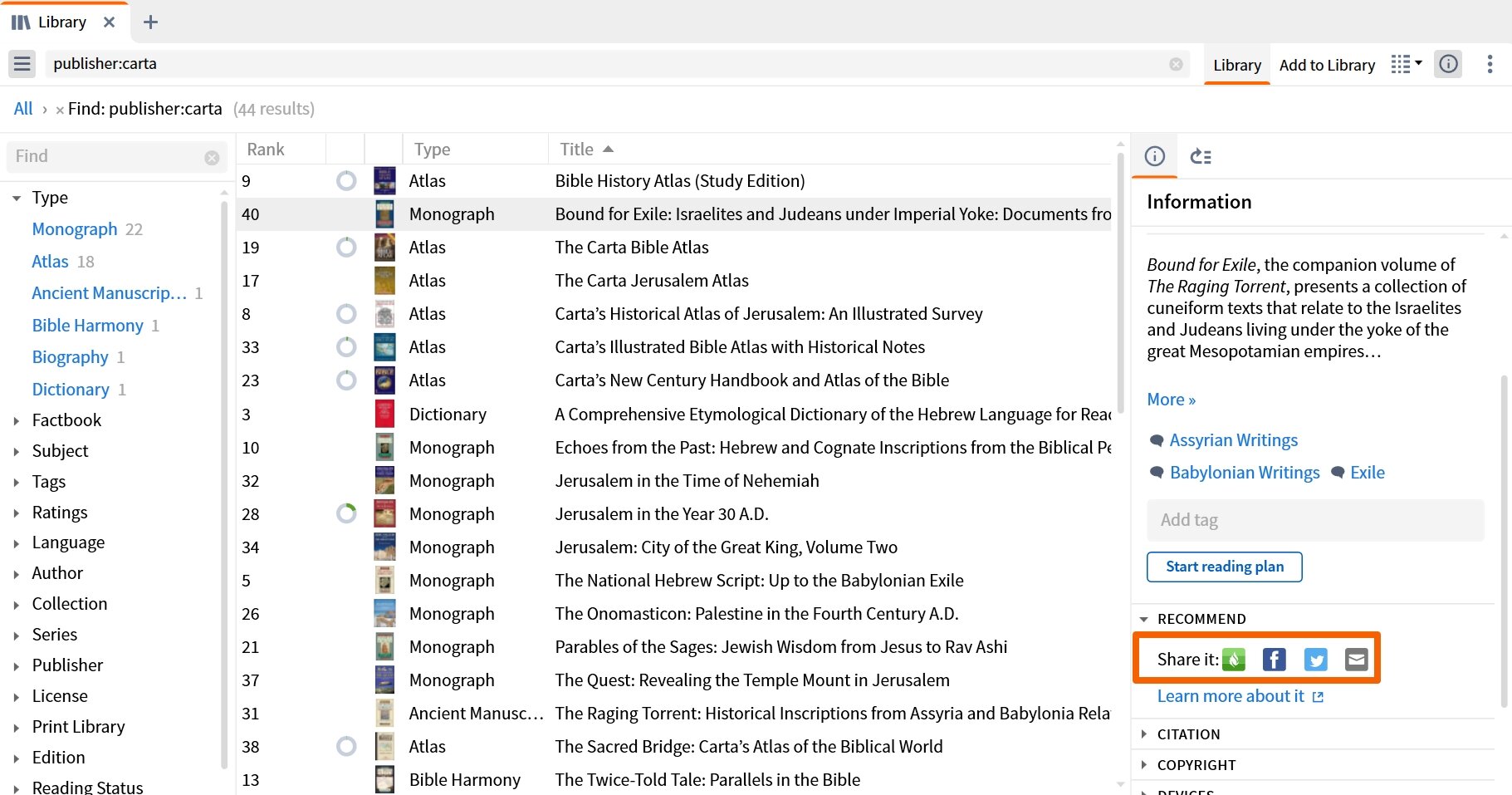Remove the Find: publisher:carta filter

click(60, 110)
